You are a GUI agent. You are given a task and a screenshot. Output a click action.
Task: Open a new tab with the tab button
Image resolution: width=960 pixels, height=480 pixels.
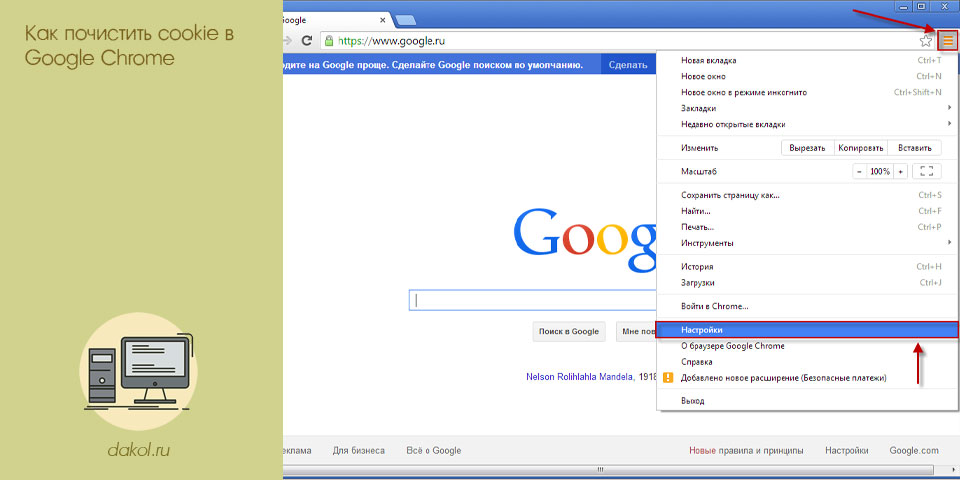click(x=404, y=20)
